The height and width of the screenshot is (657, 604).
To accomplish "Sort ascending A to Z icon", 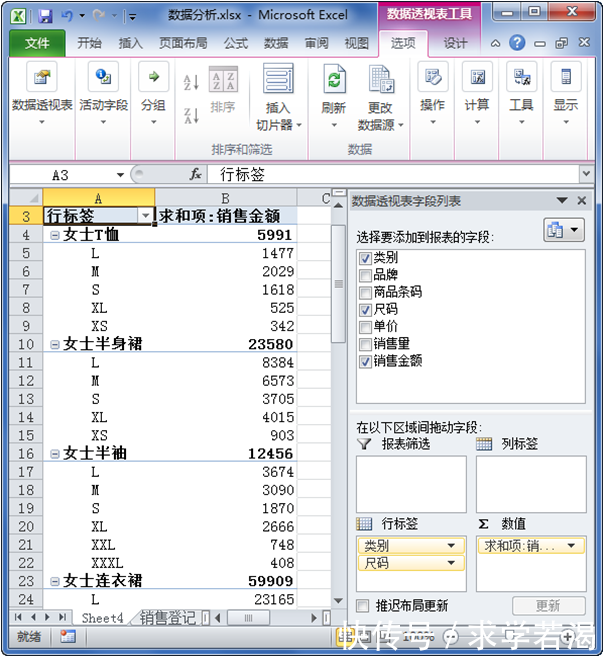I will [191, 82].
